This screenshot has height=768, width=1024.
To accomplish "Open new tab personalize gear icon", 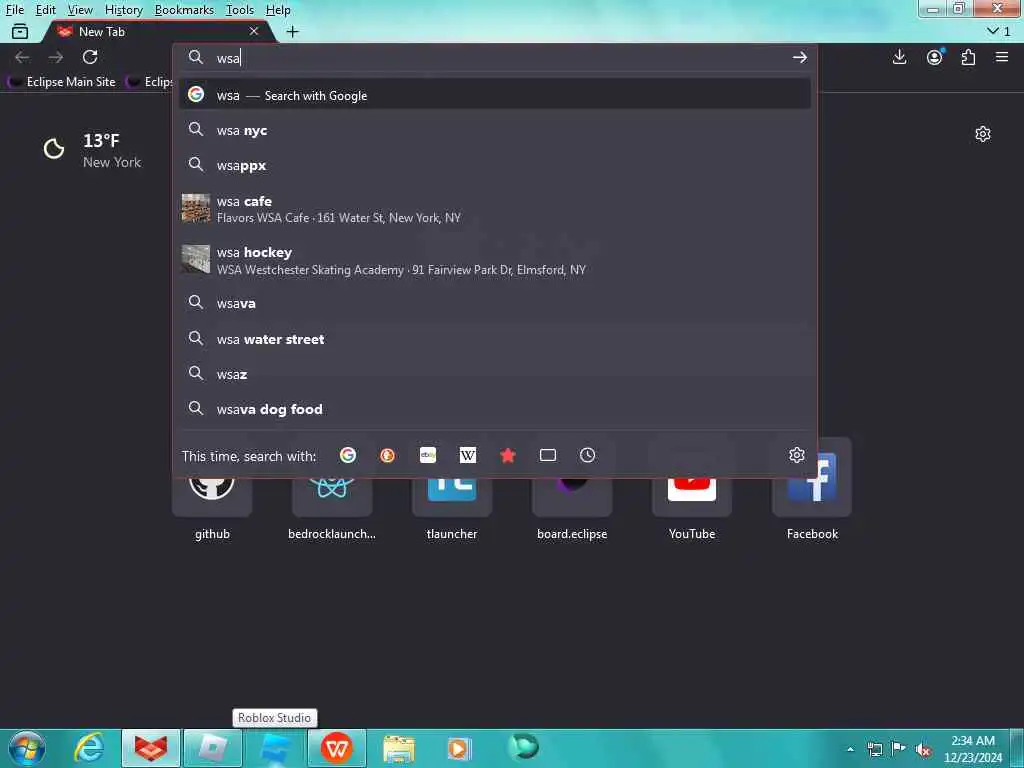I will click(983, 135).
